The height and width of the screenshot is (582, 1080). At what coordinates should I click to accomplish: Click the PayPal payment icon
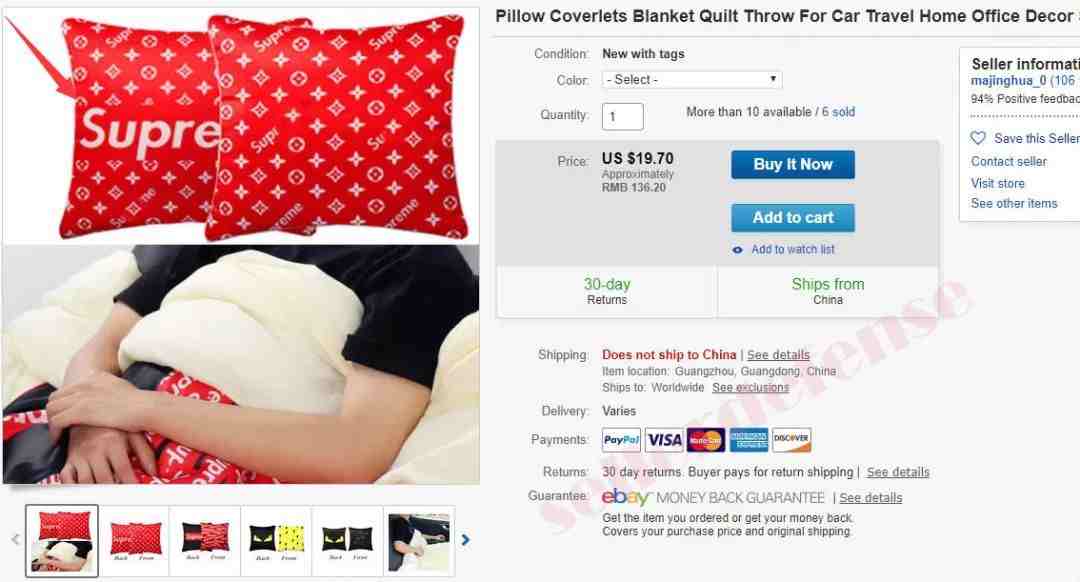pos(621,439)
